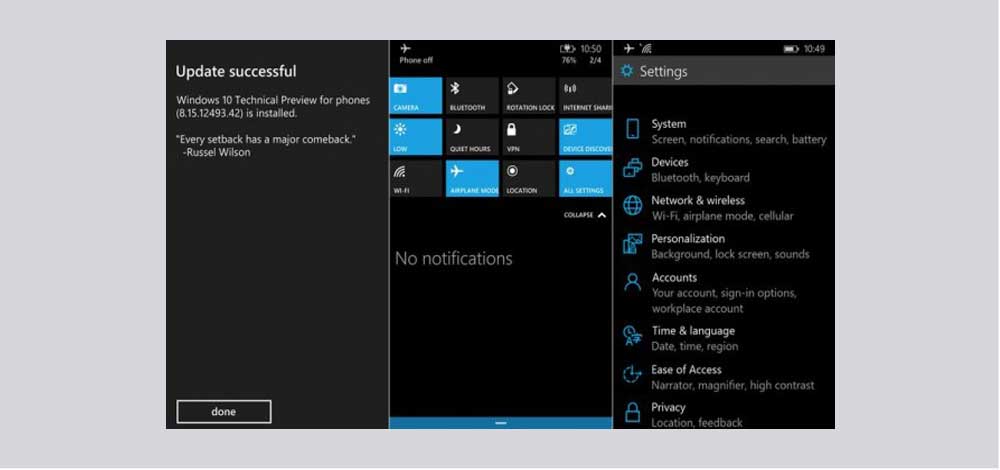Enable Internet Sharing tile
Viewport: 1000px width, 470px height.
(x=585, y=95)
